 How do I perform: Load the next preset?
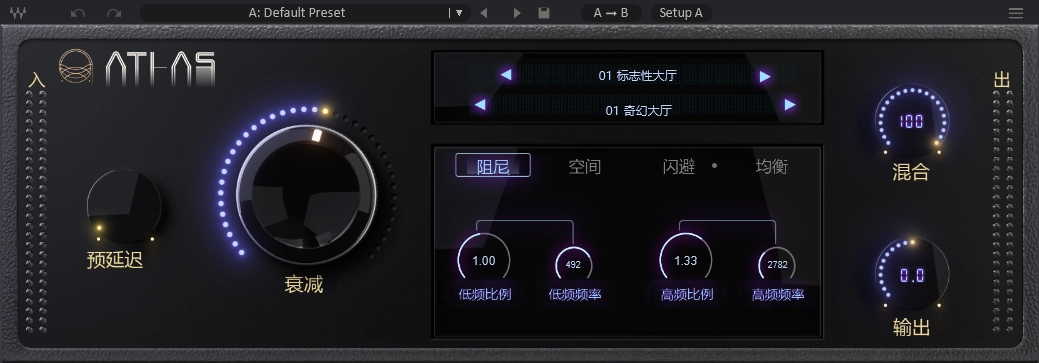pos(517,13)
